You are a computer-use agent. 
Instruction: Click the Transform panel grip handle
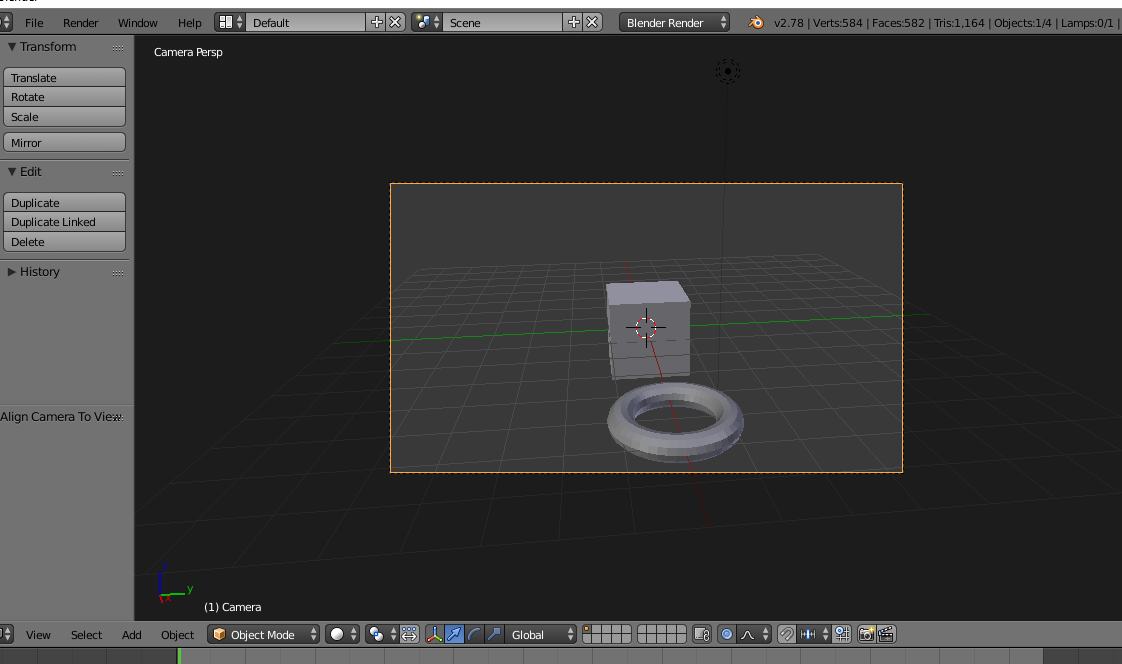point(118,48)
